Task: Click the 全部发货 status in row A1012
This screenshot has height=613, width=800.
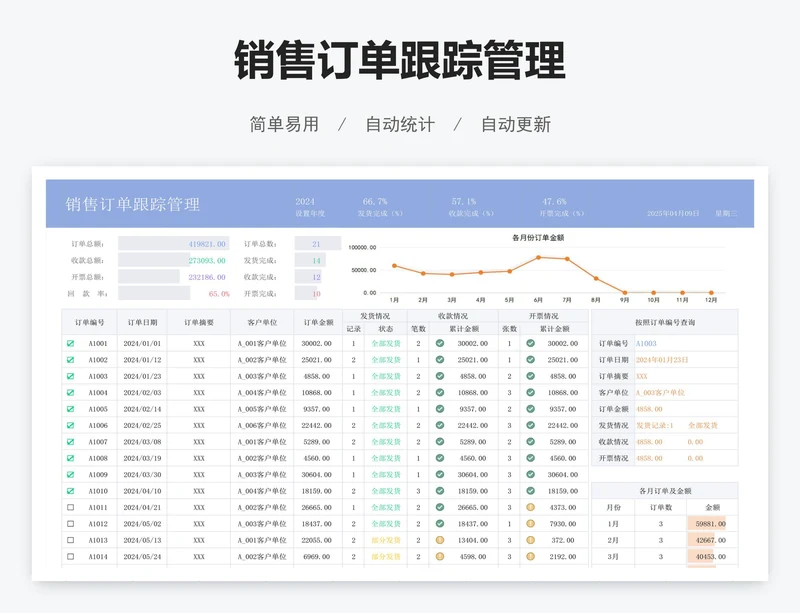Action: [x=386, y=524]
